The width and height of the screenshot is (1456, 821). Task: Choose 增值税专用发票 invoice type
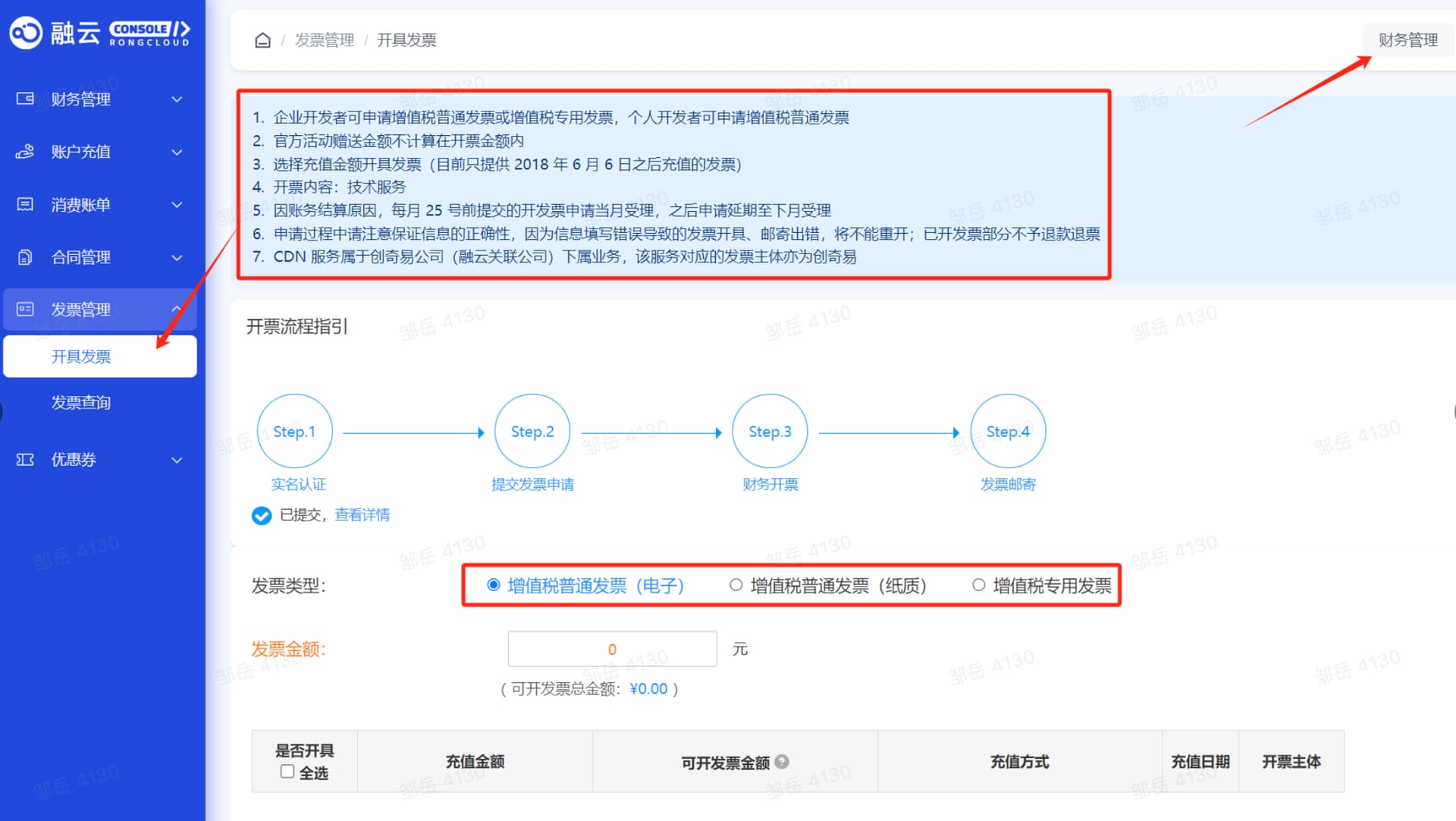pyautogui.click(x=979, y=585)
